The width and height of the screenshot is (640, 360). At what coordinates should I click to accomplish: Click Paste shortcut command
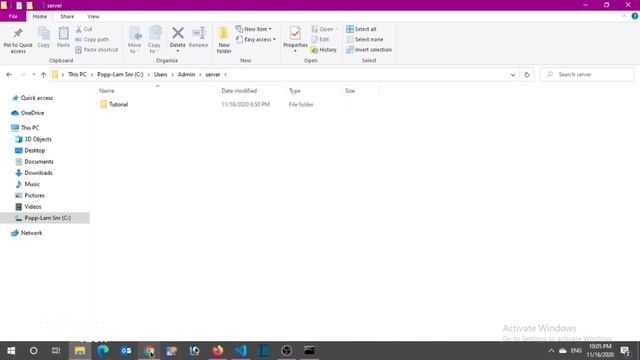[x=97, y=49]
